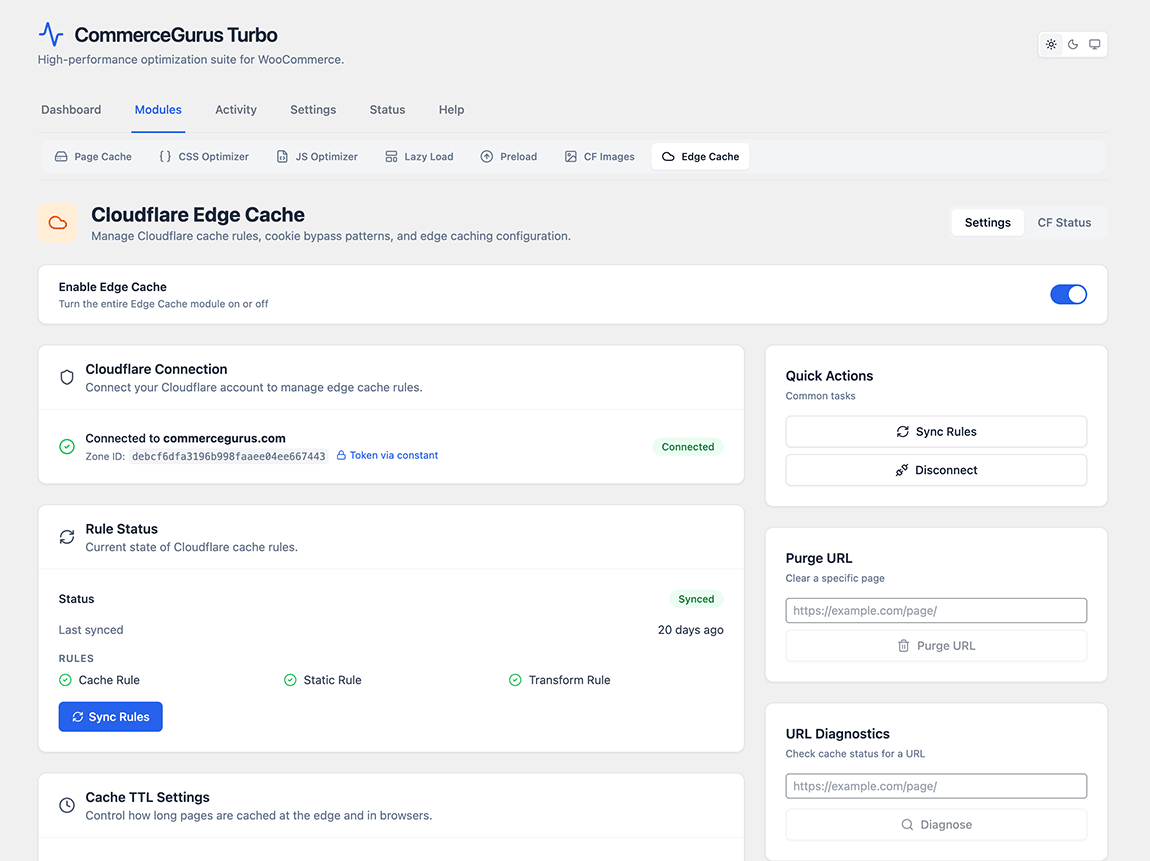Select the Lazy Load module tab
1150x861 pixels.
[420, 157]
